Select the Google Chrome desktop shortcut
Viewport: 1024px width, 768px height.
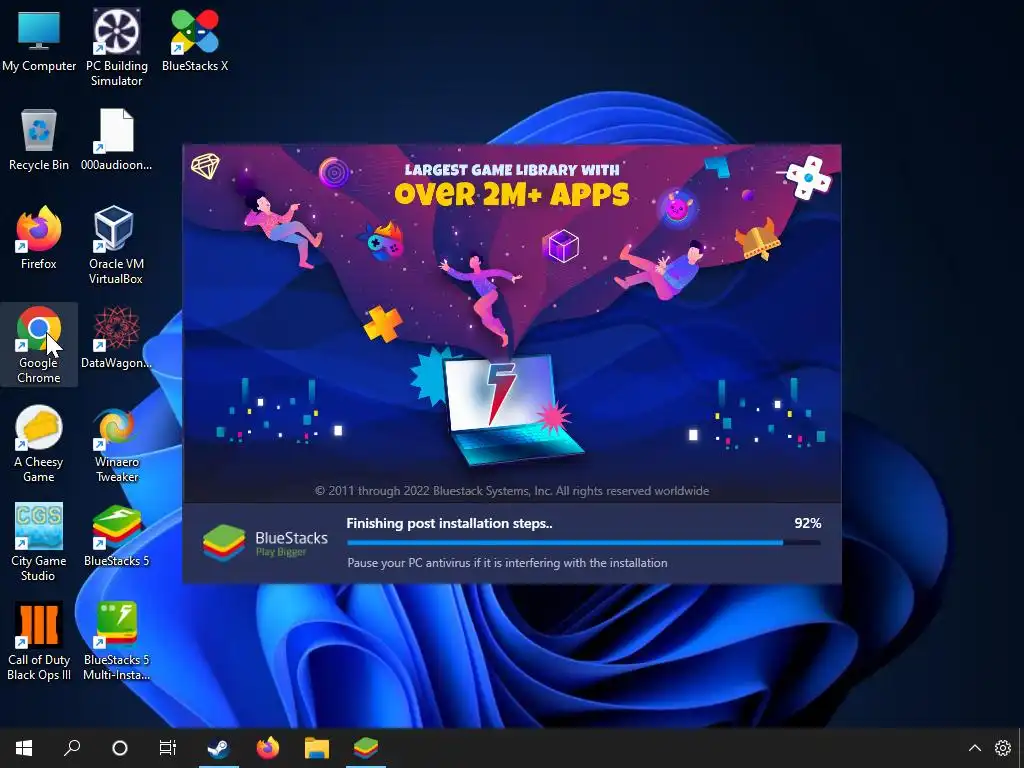(x=39, y=345)
